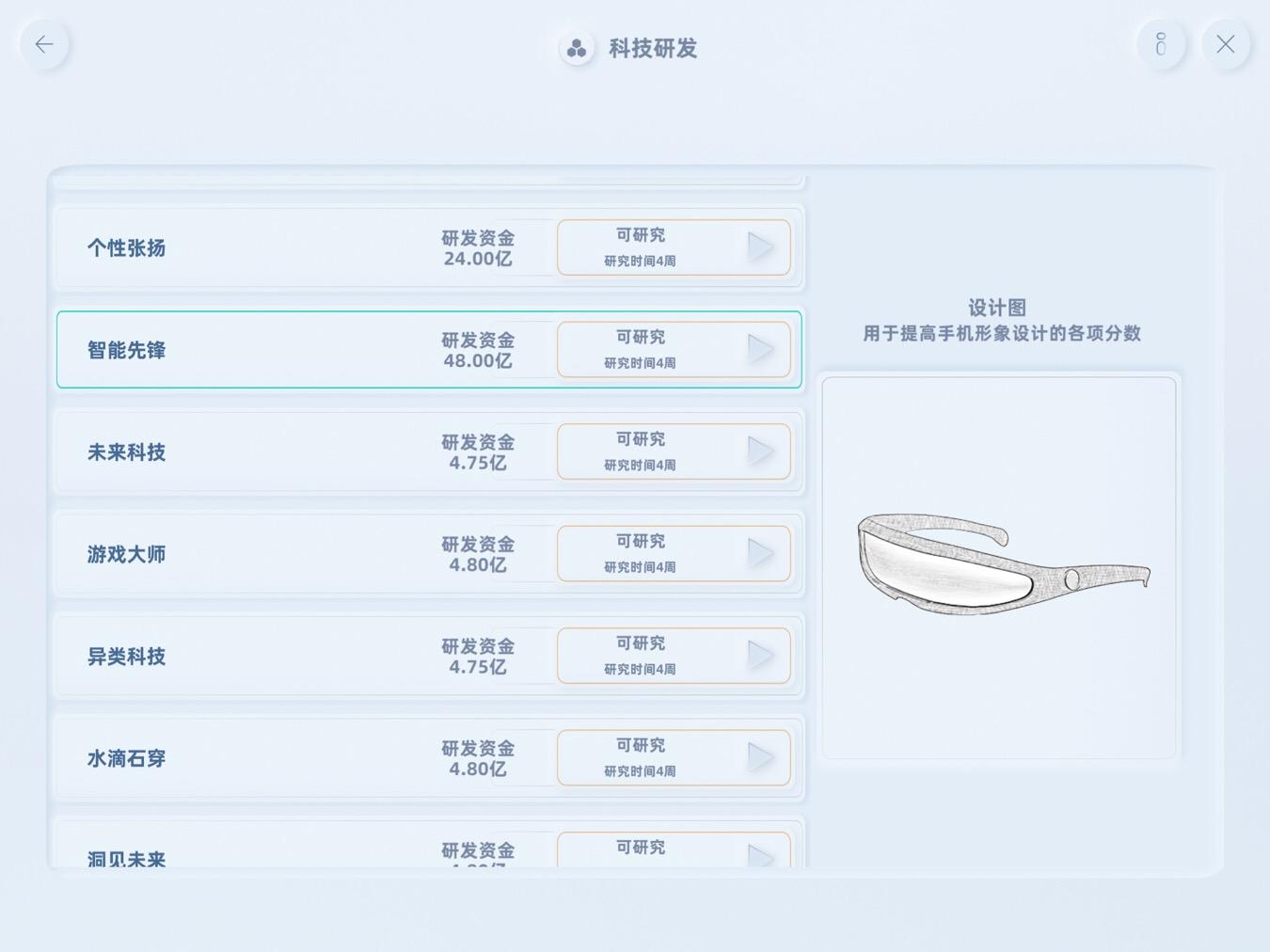This screenshot has height=952, width=1270.
Task: Click play arrow for 智能先锋 research
Action: pos(760,349)
